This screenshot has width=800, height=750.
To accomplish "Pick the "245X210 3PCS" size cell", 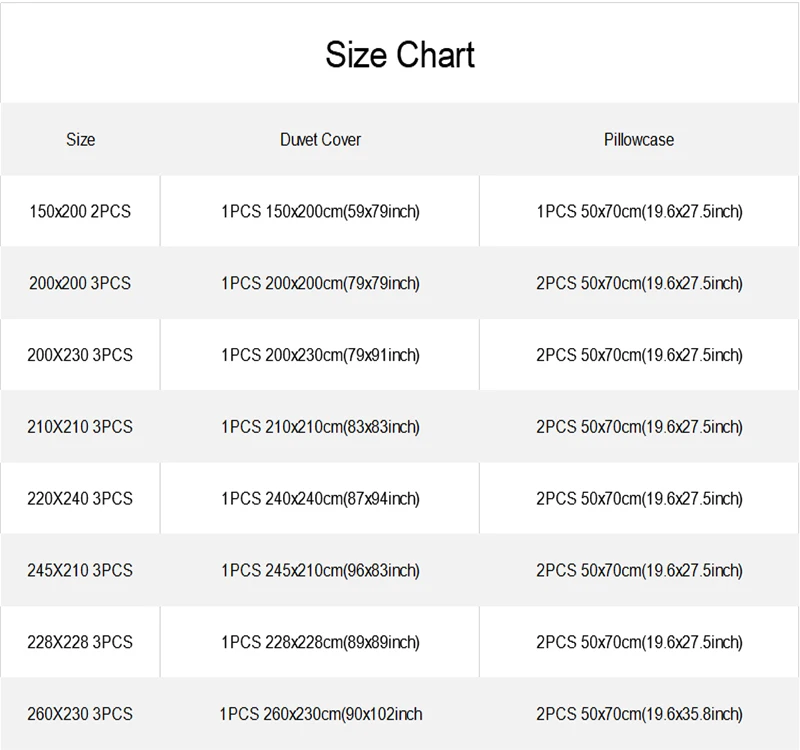I will coord(80,571).
